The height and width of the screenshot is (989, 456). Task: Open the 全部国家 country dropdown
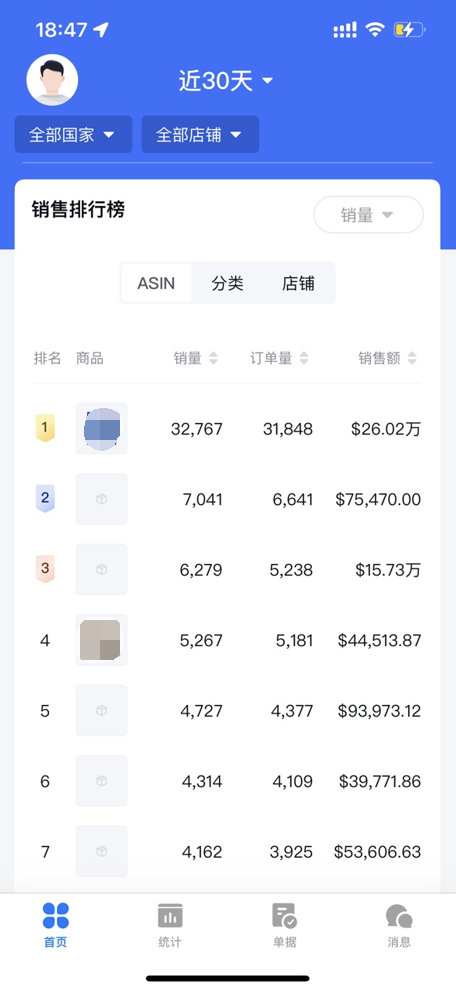click(x=73, y=134)
